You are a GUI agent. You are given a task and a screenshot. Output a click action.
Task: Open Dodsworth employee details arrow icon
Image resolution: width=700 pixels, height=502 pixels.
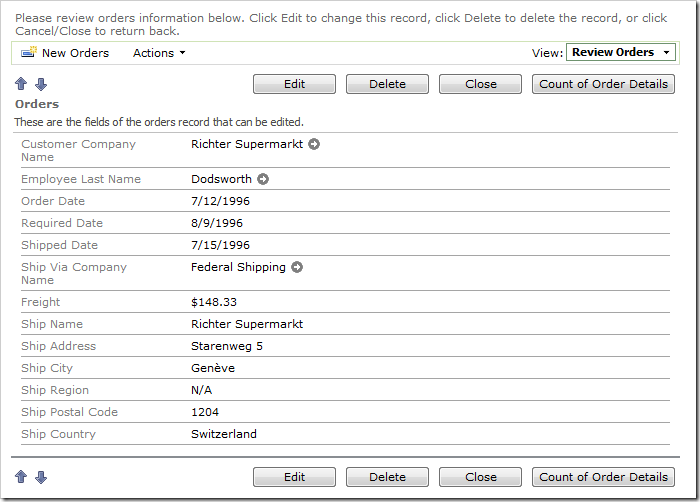(x=263, y=180)
